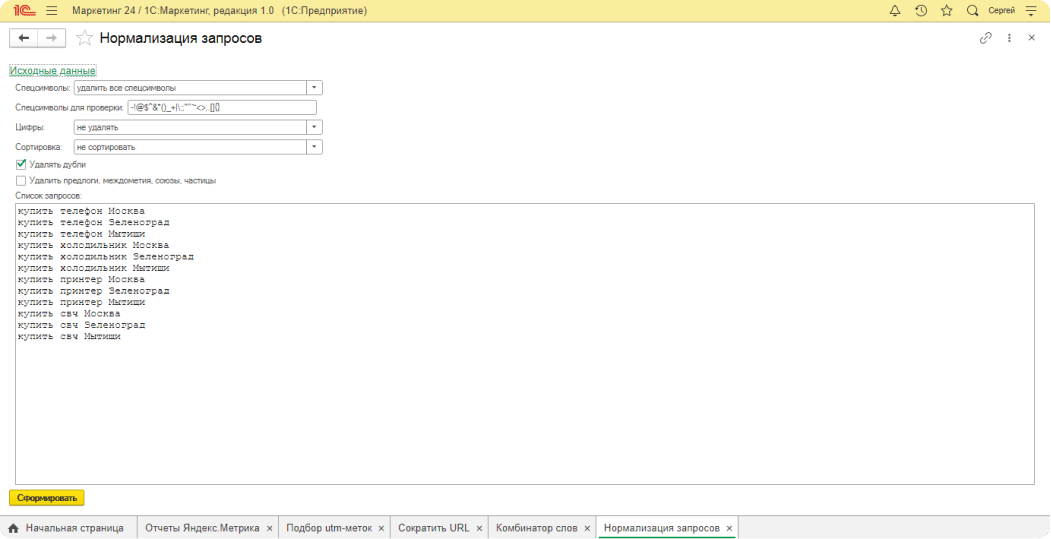The image size is (1051, 539).
Task: Expand the Цифры dropdown
Action: pyautogui.click(x=315, y=127)
